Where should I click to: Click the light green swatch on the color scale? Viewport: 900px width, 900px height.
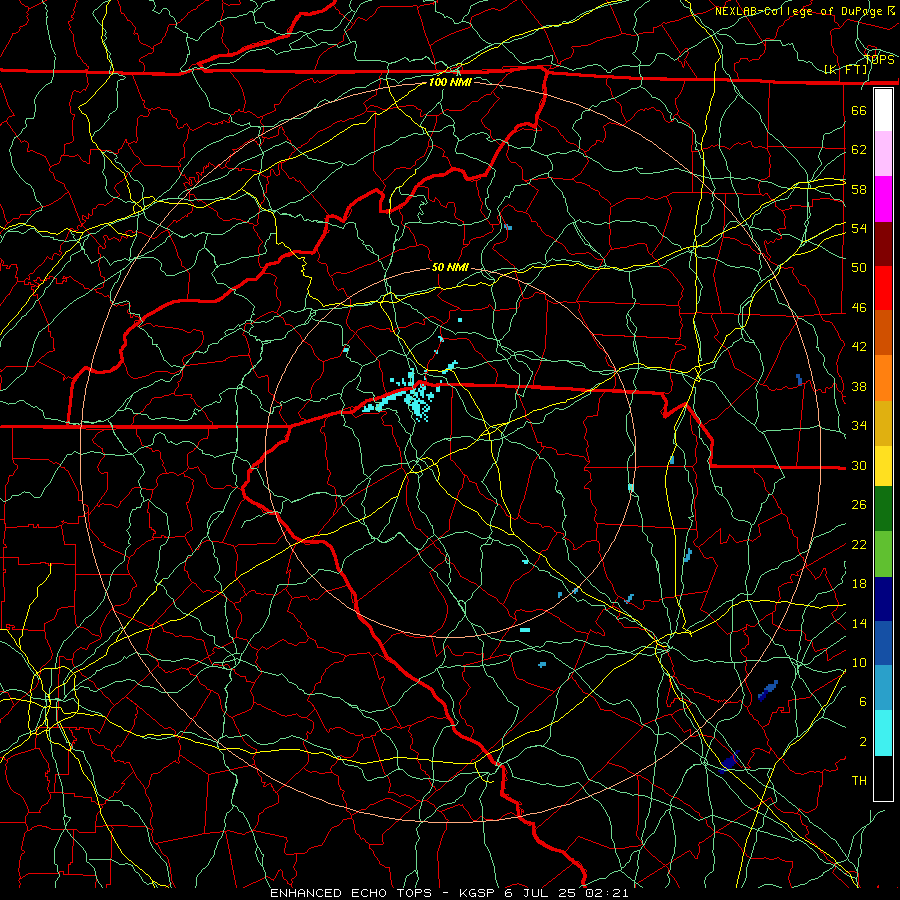pos(883,554)
